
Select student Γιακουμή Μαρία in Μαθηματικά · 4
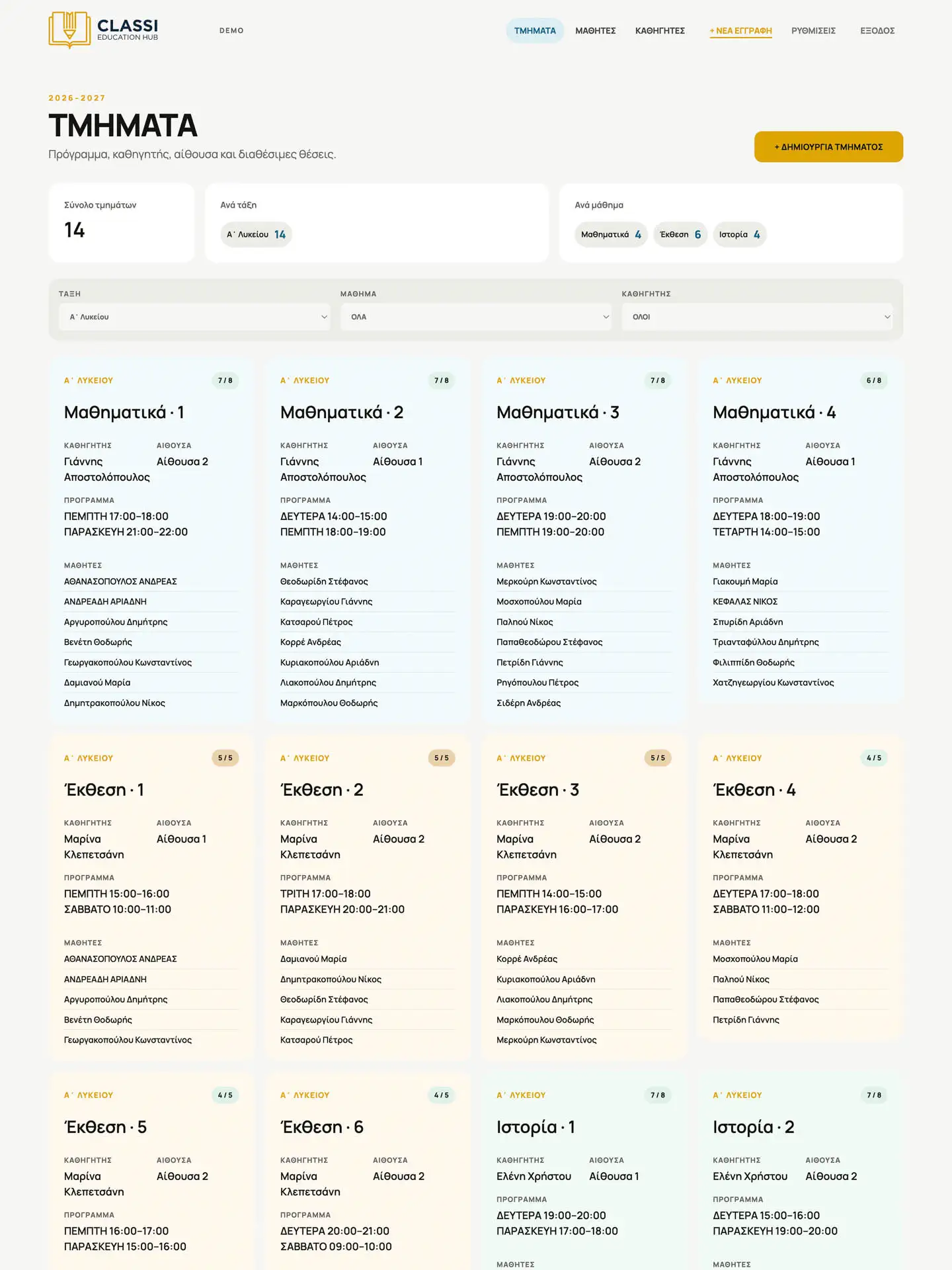(x=745, y=581)
